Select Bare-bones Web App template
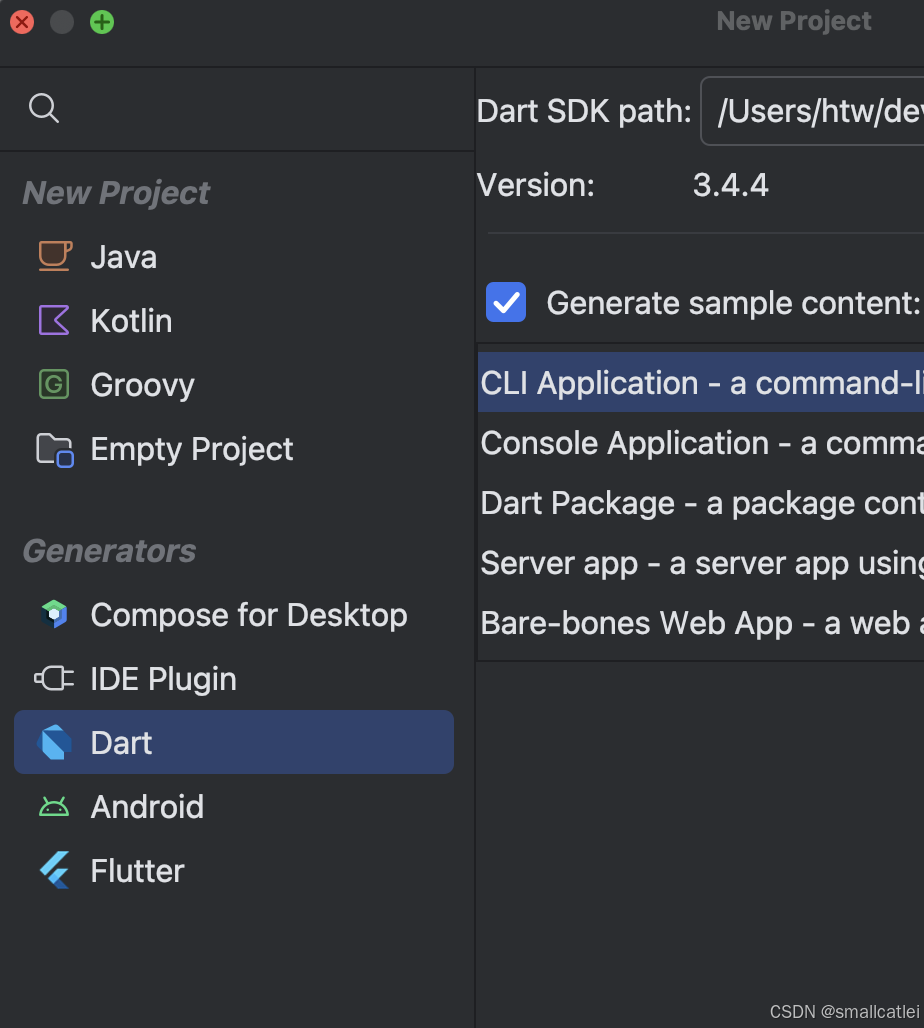Screen dimensions: 924x1028 click(x=700, y=623)
